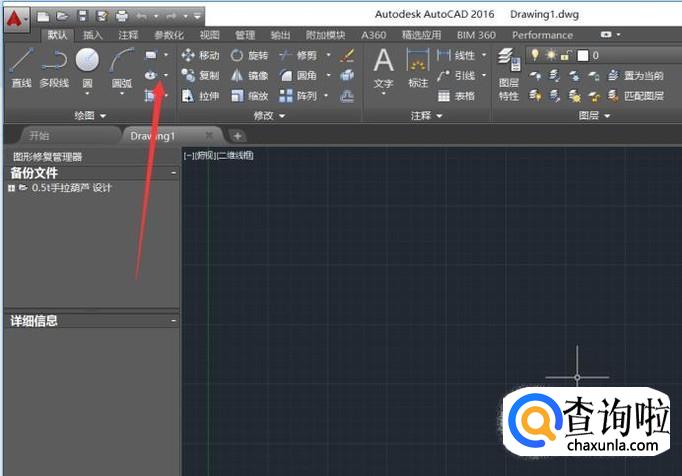Open the 开始 document tab
Viewport: 682px width, 476px height.
(x=38, y=135)
